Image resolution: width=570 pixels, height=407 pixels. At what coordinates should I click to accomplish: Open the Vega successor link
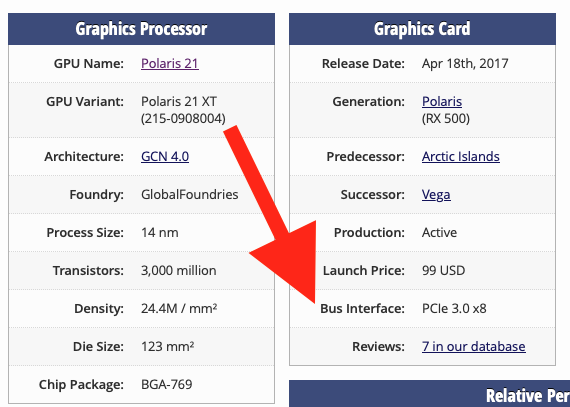pos(436,195)
